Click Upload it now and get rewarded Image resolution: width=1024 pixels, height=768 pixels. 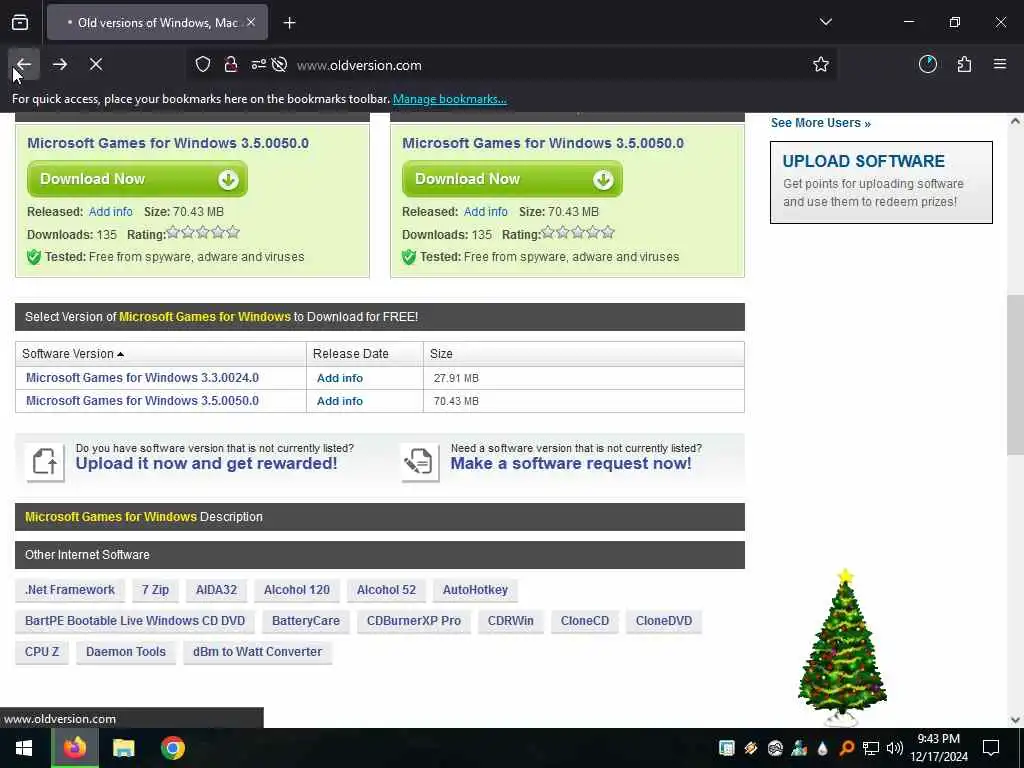click(206, 463)
